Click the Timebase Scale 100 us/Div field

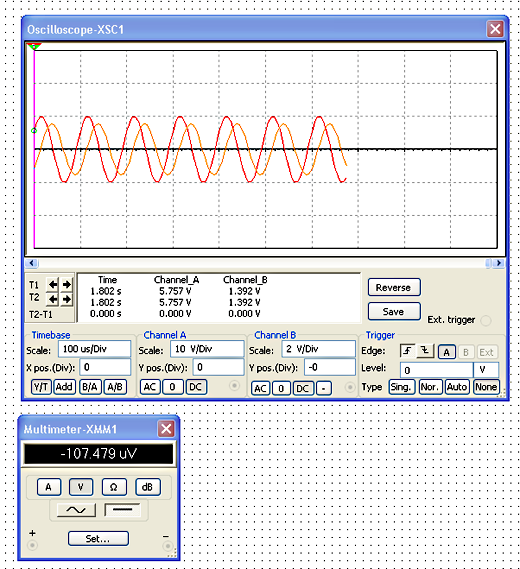click(x=94, y=349)
